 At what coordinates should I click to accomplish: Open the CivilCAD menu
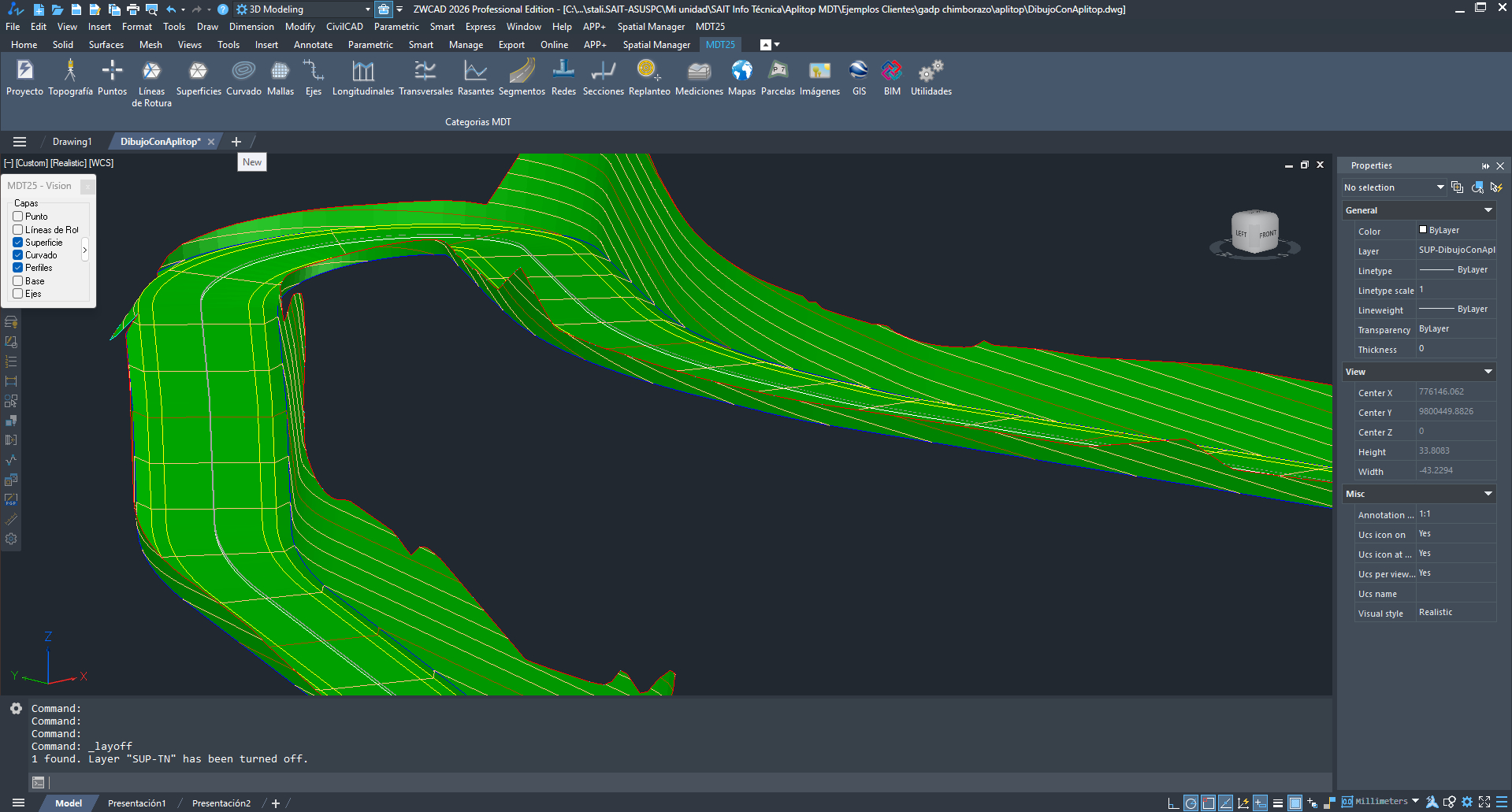(344, 27)
